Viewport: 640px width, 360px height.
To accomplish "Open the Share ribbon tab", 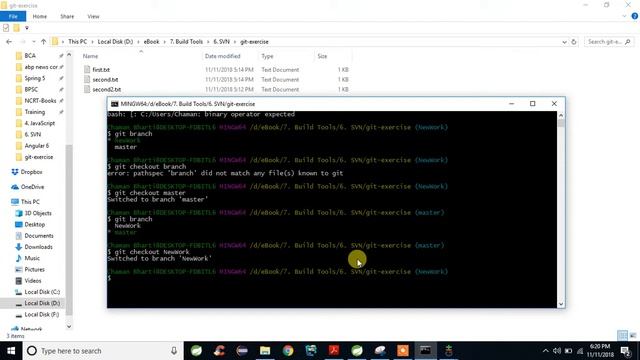I will [x=67, y=16].
